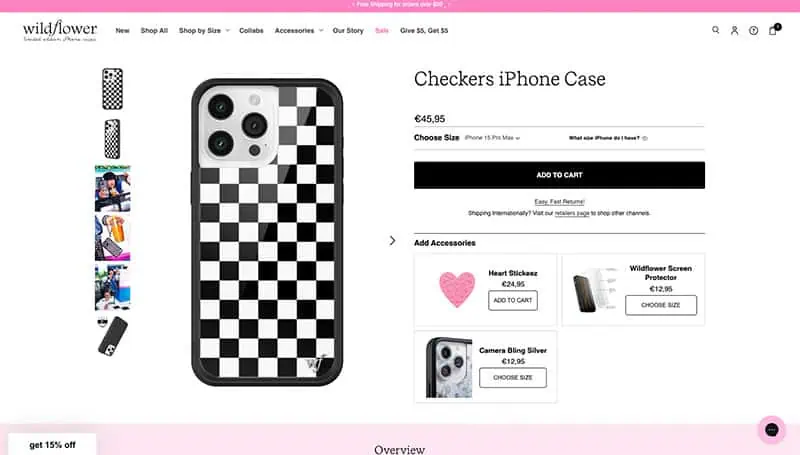
Task: Select the first checkered case thumbnail
Action: (112, 89)
